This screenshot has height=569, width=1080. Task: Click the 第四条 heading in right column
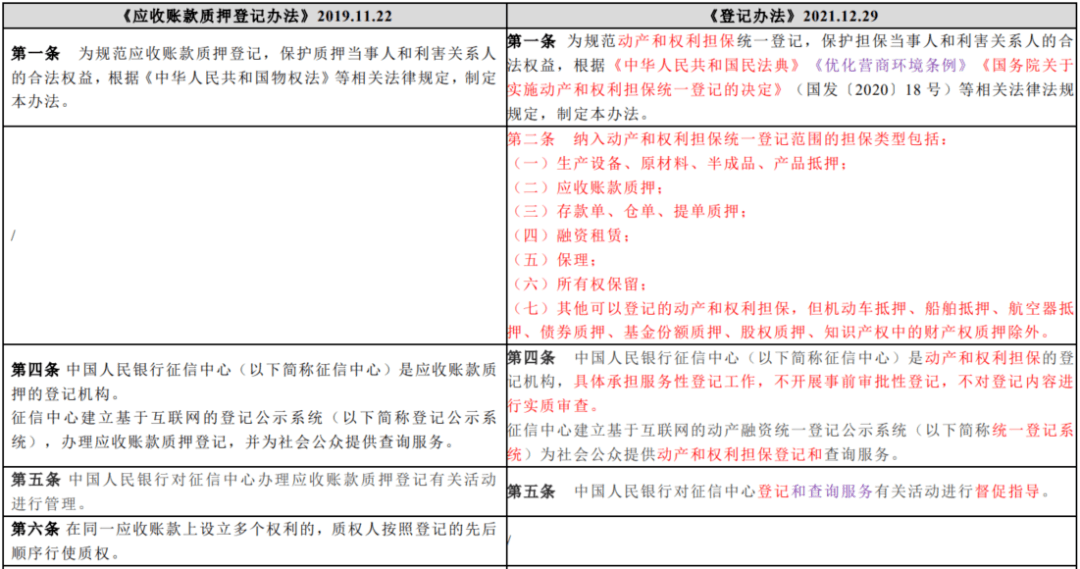(530, 357)
